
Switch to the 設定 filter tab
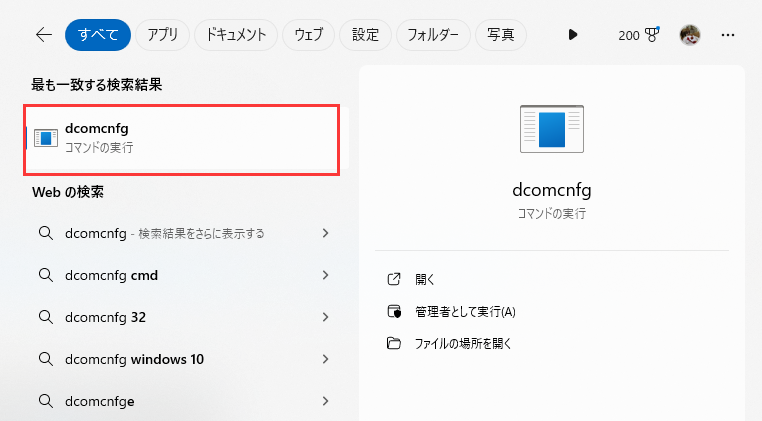pyautogui.click(x=365, y=35)
